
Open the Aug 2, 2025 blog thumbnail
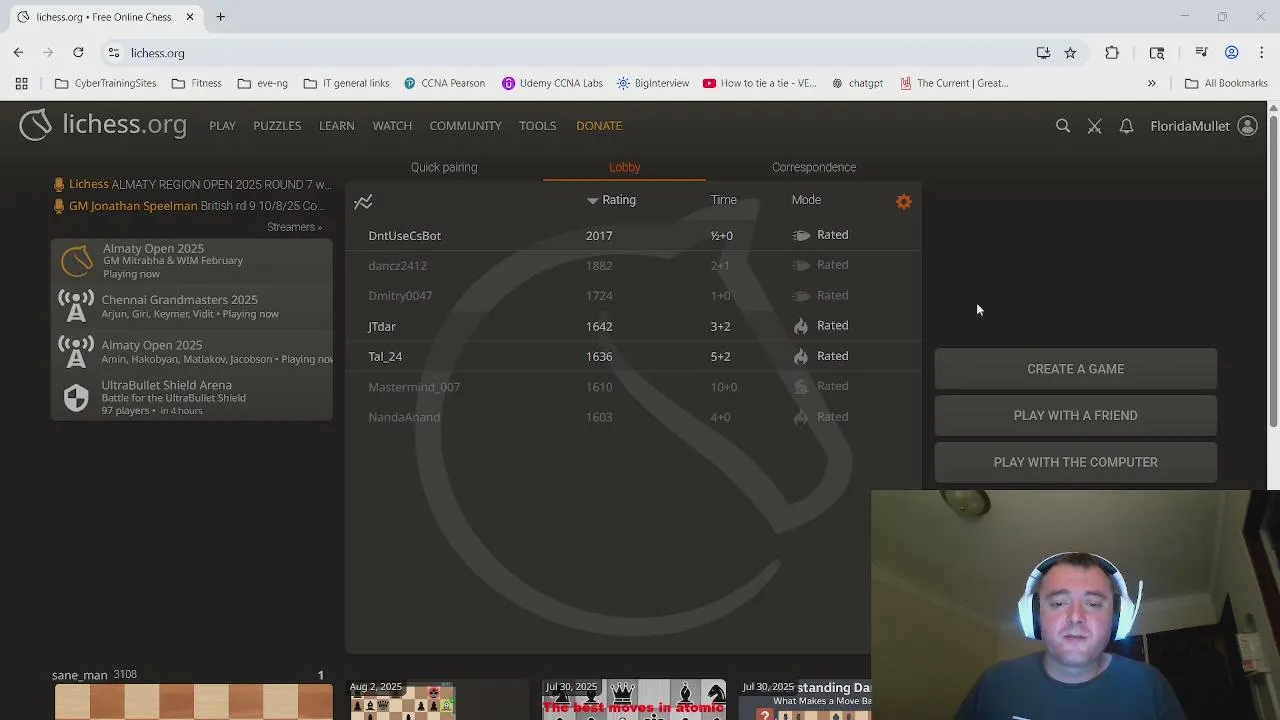pyautogui.click(x=438, y=699)
